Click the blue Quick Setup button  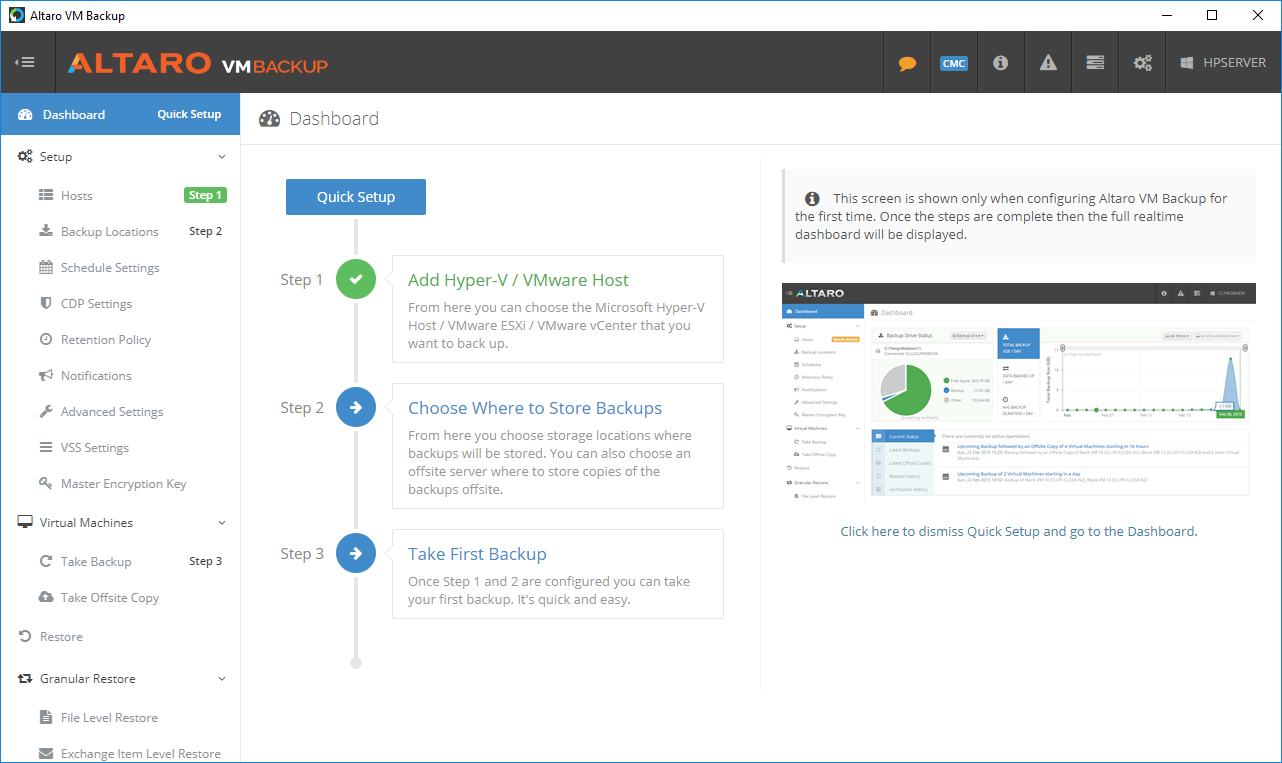point(356,197)
